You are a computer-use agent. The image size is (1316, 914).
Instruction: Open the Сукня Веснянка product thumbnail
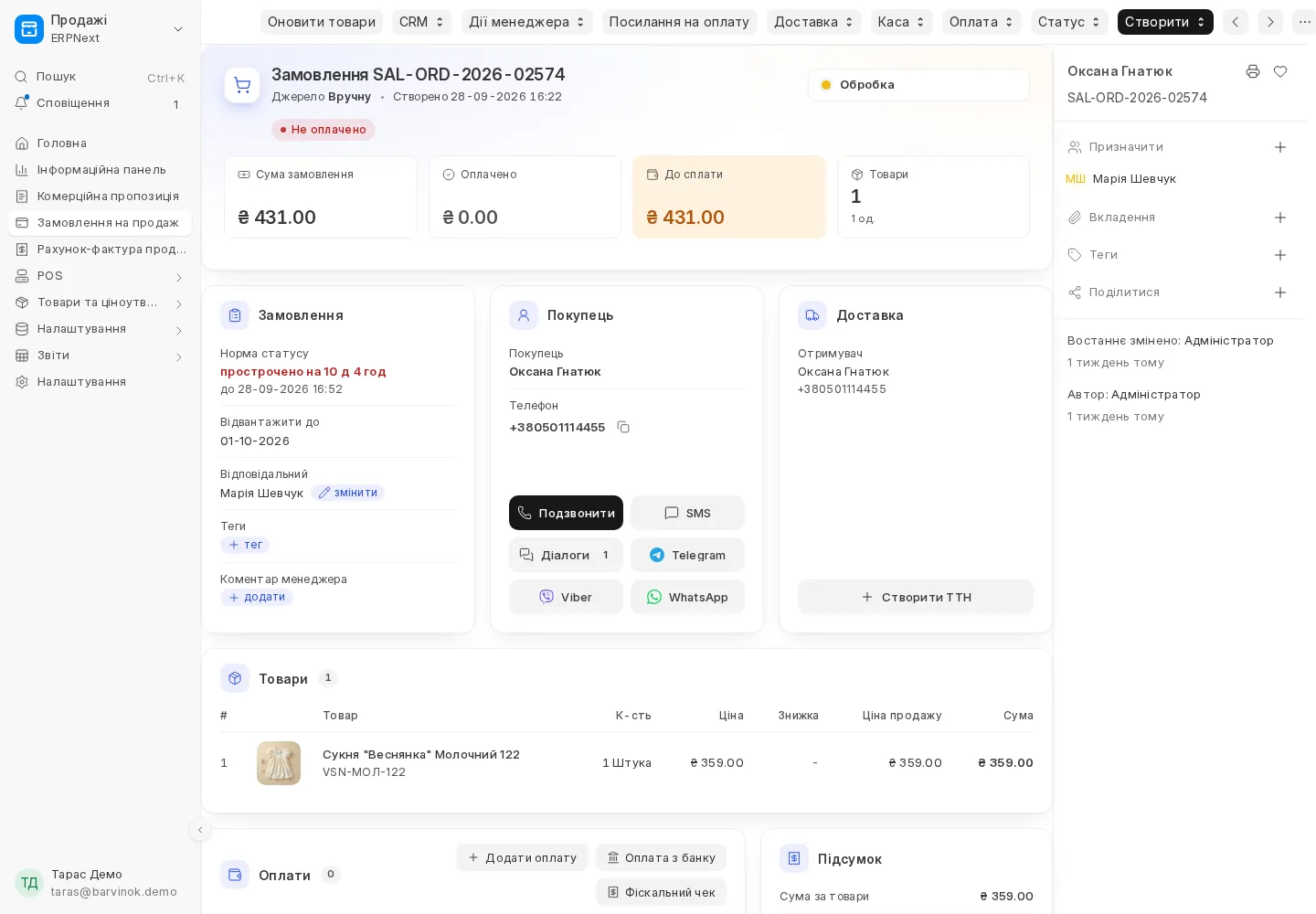click(x=279, y=763)
